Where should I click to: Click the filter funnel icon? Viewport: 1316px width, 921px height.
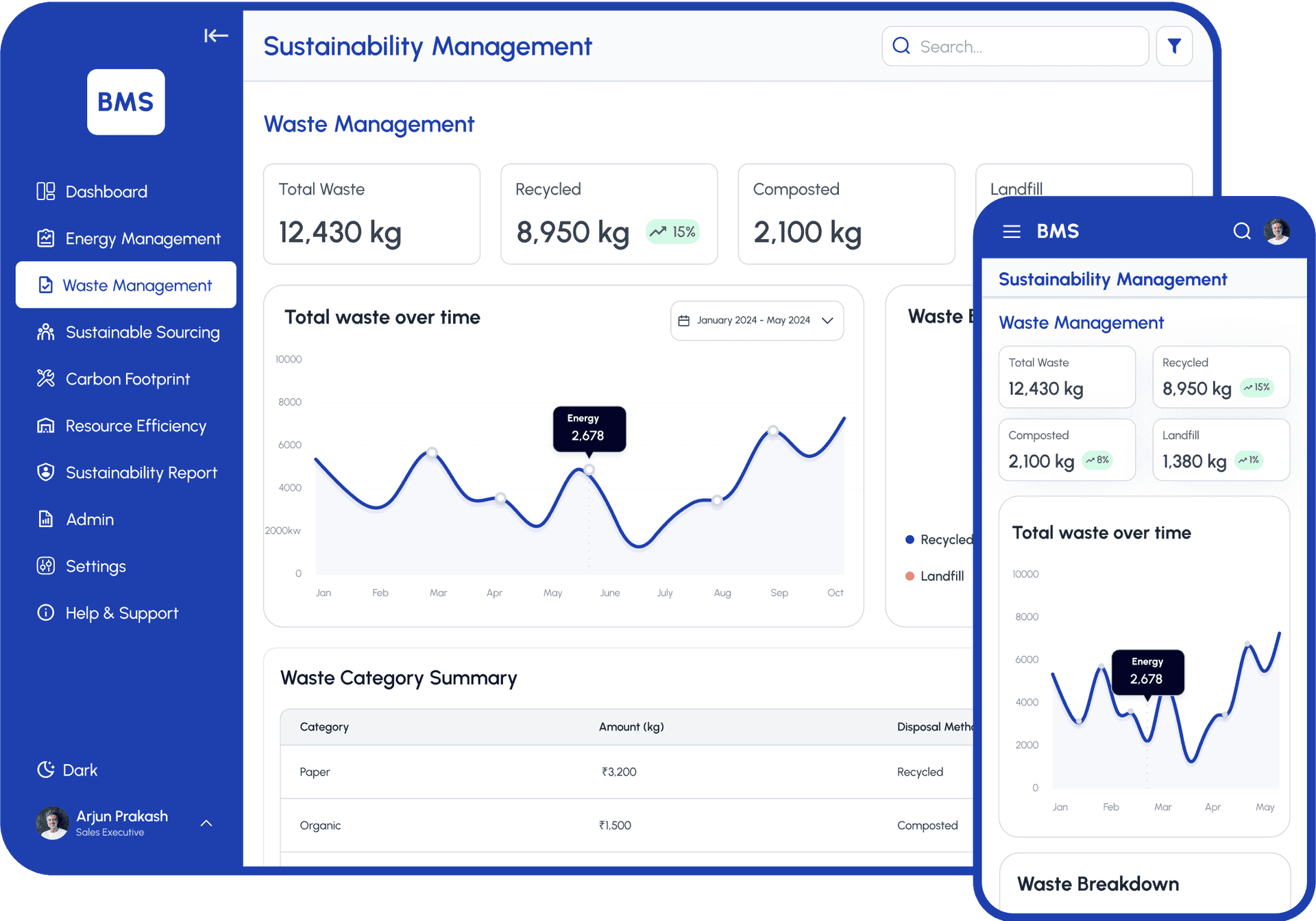click(x=1173, y=47)
